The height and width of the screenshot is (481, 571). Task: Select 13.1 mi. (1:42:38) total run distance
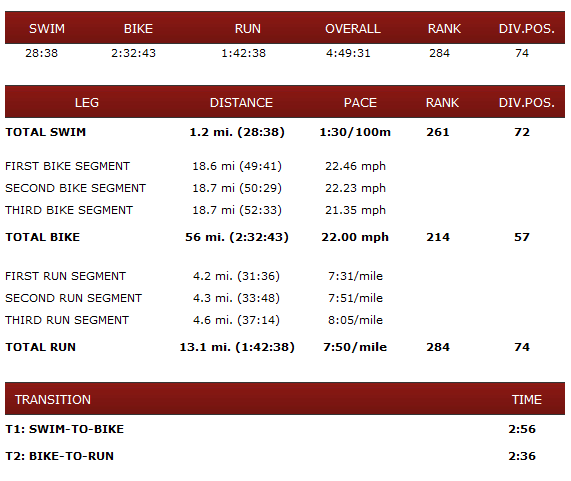click(237, 347)
